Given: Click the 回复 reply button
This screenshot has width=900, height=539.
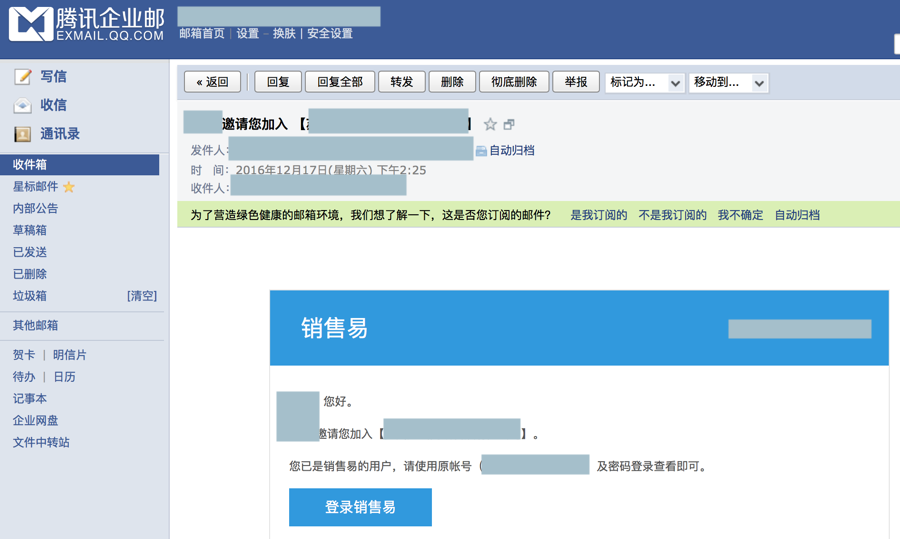Looking at the screenshot, I should click(278, 82).
